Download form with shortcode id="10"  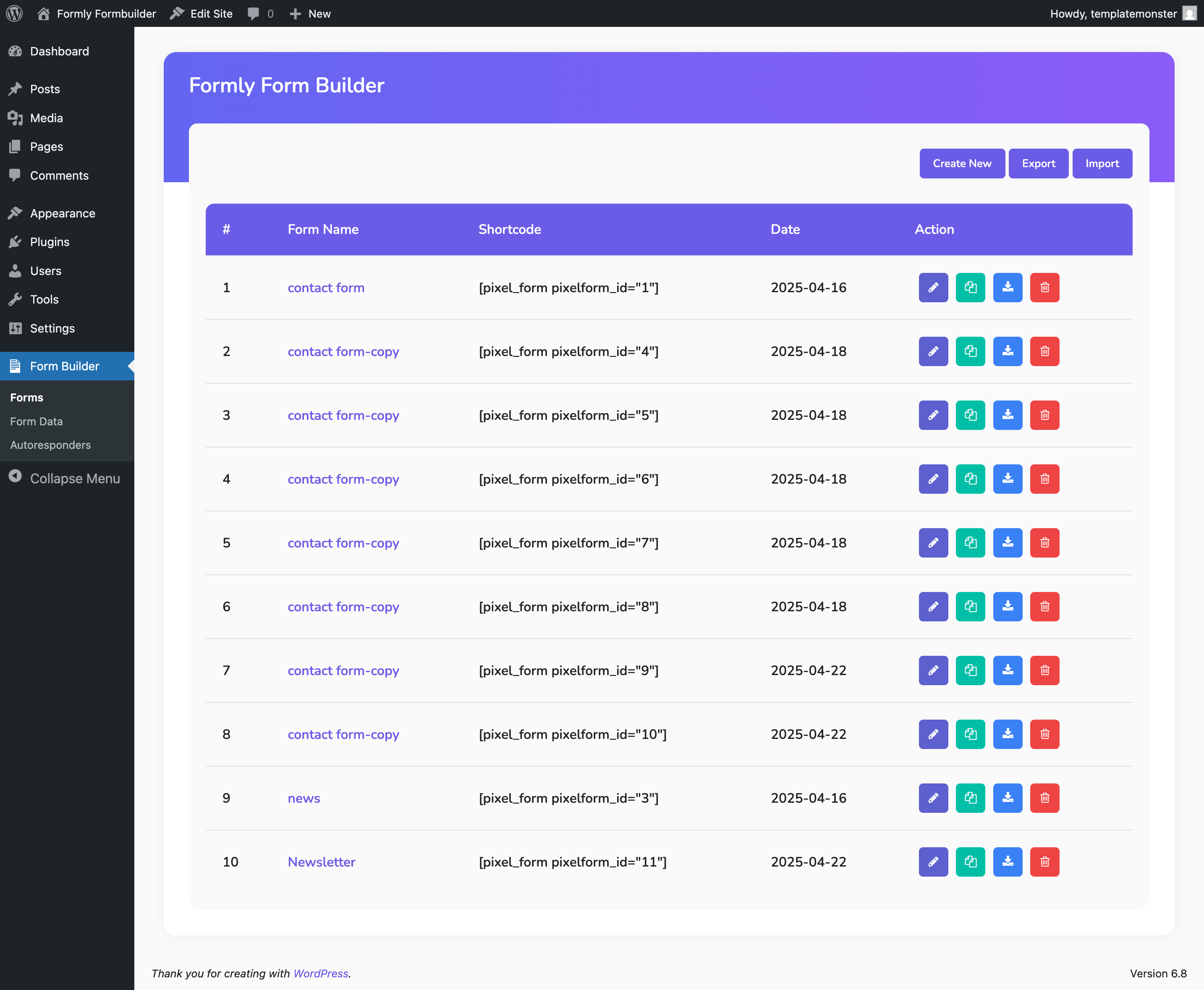(1008, 734)
